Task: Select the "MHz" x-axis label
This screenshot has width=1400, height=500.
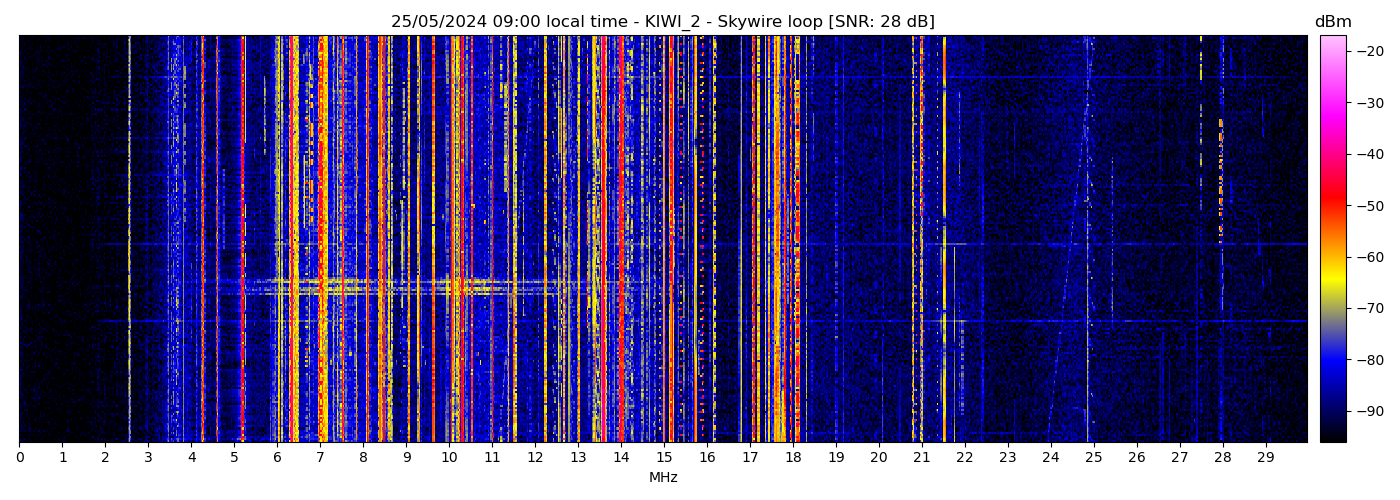Action: (x=663, y=478)
